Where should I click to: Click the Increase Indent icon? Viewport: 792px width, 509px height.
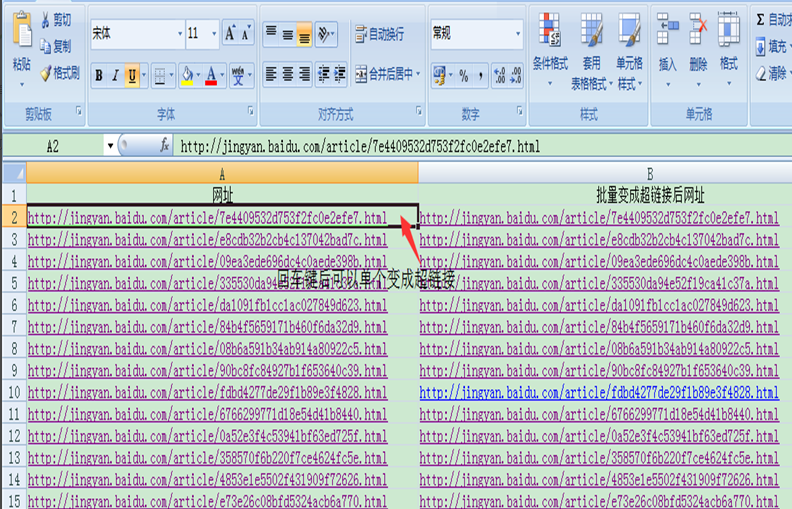coord(339,75)
